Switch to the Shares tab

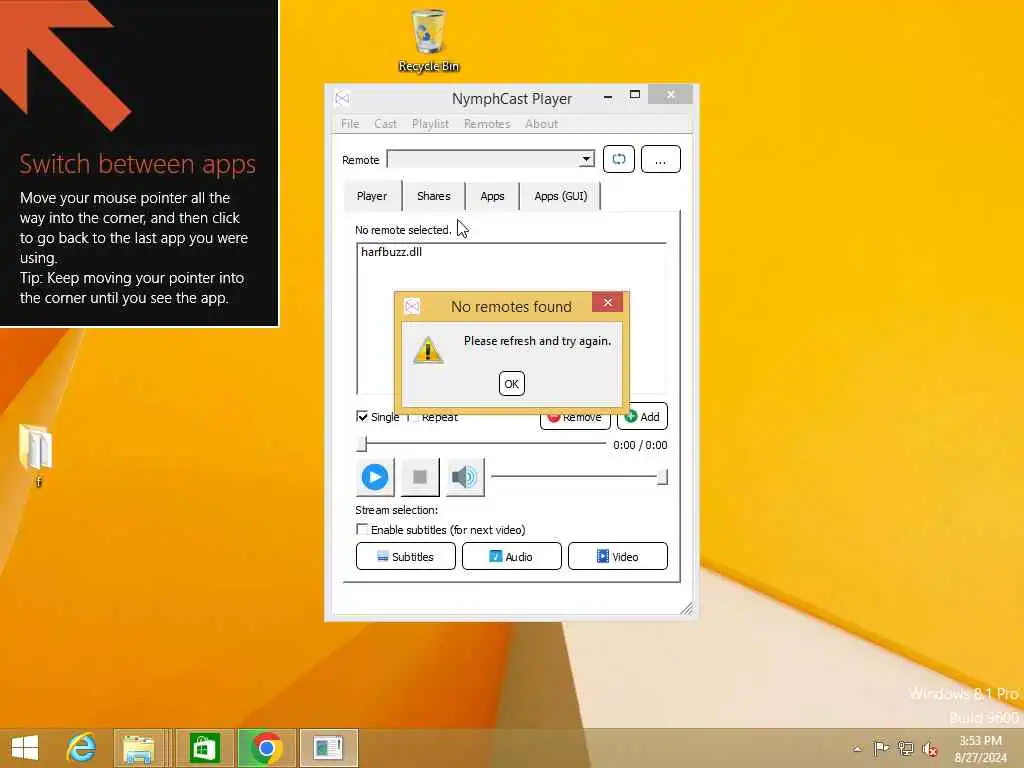pos(434,196)
